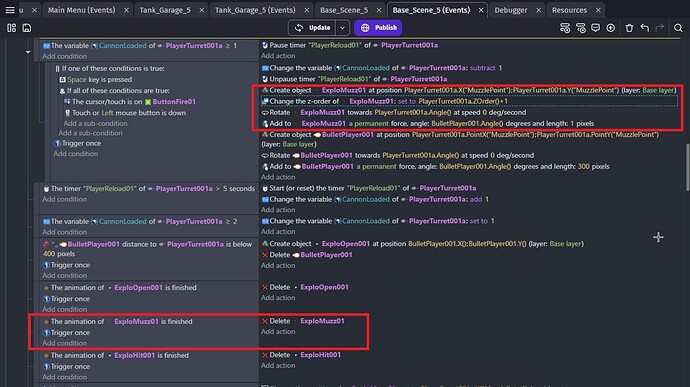Open the project manager panel icon
This screenshot has height=387, width=690.
pyautogui.click(x=11, y=28)
